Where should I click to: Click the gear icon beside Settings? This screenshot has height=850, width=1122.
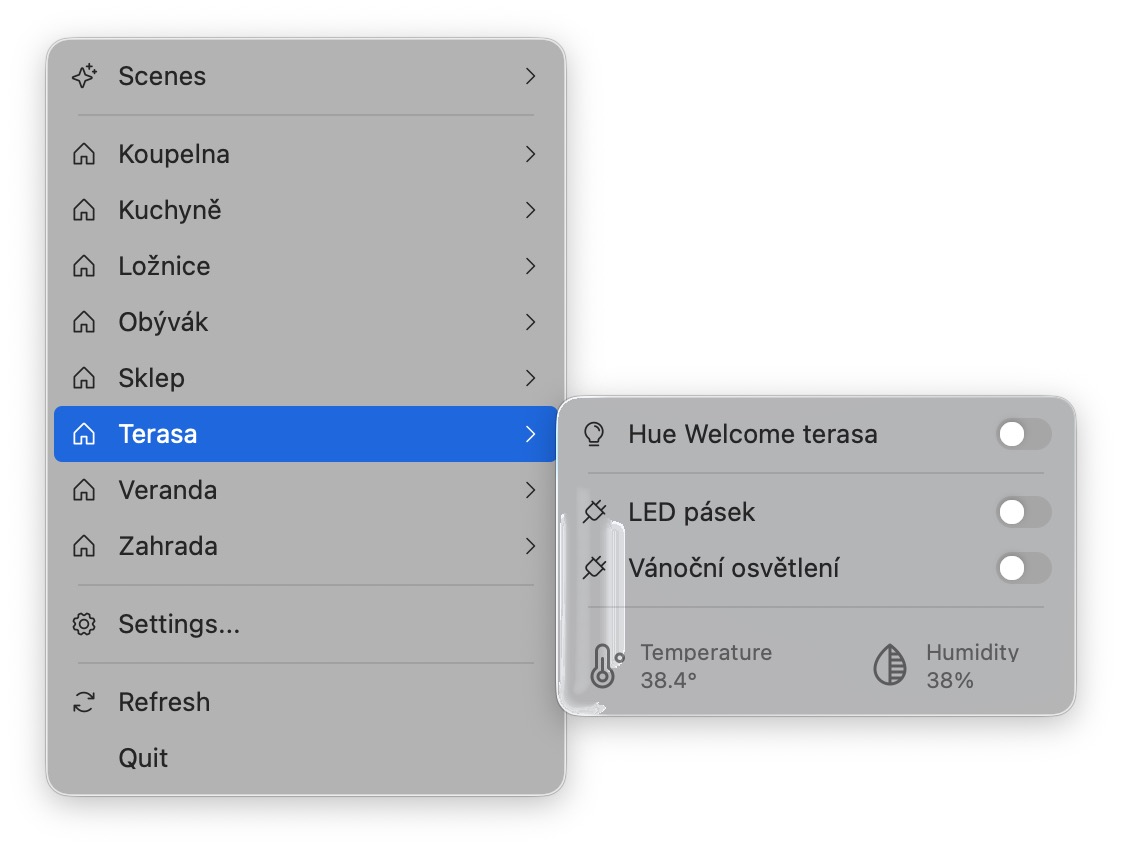point(85,625)
